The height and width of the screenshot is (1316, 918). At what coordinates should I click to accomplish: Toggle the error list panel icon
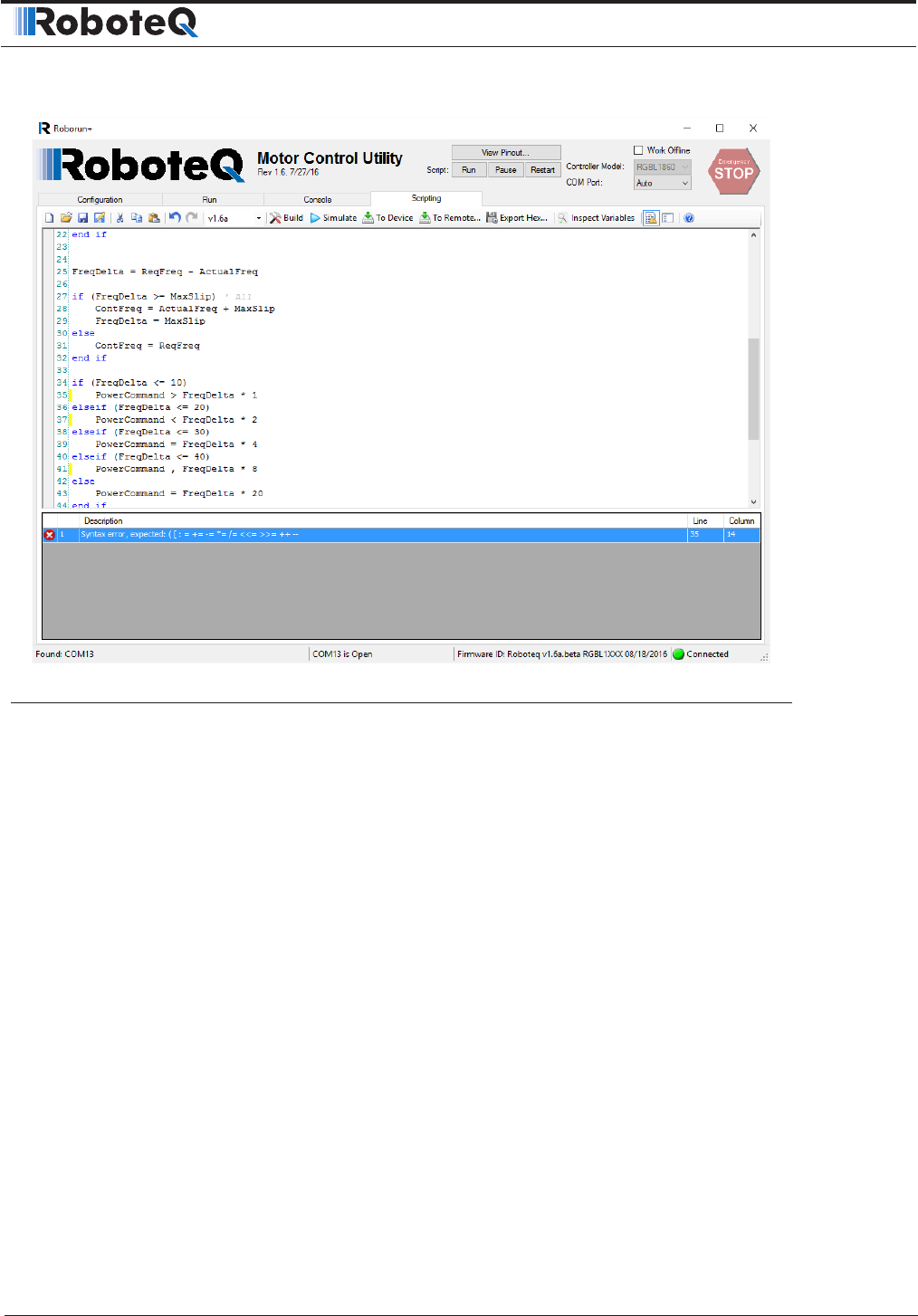click(x=650, y=218)
